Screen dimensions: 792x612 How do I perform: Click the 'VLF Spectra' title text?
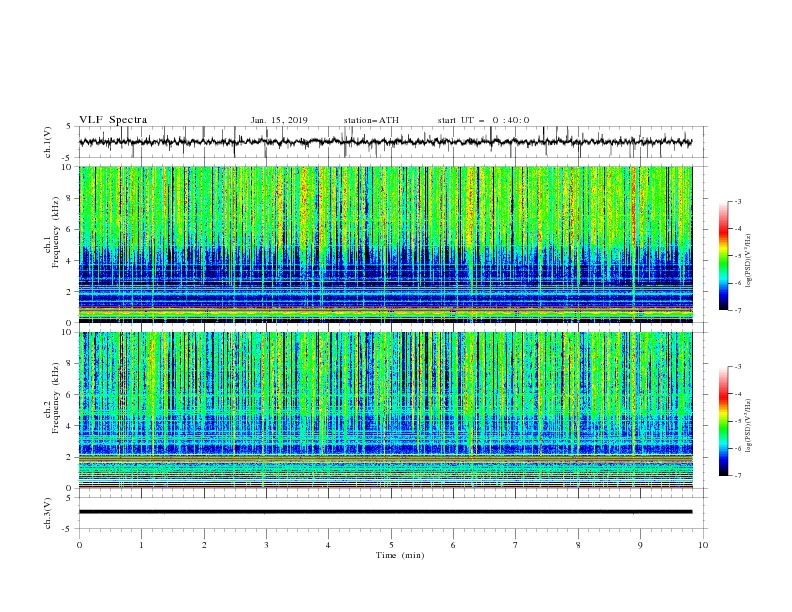tap(113, 120)
